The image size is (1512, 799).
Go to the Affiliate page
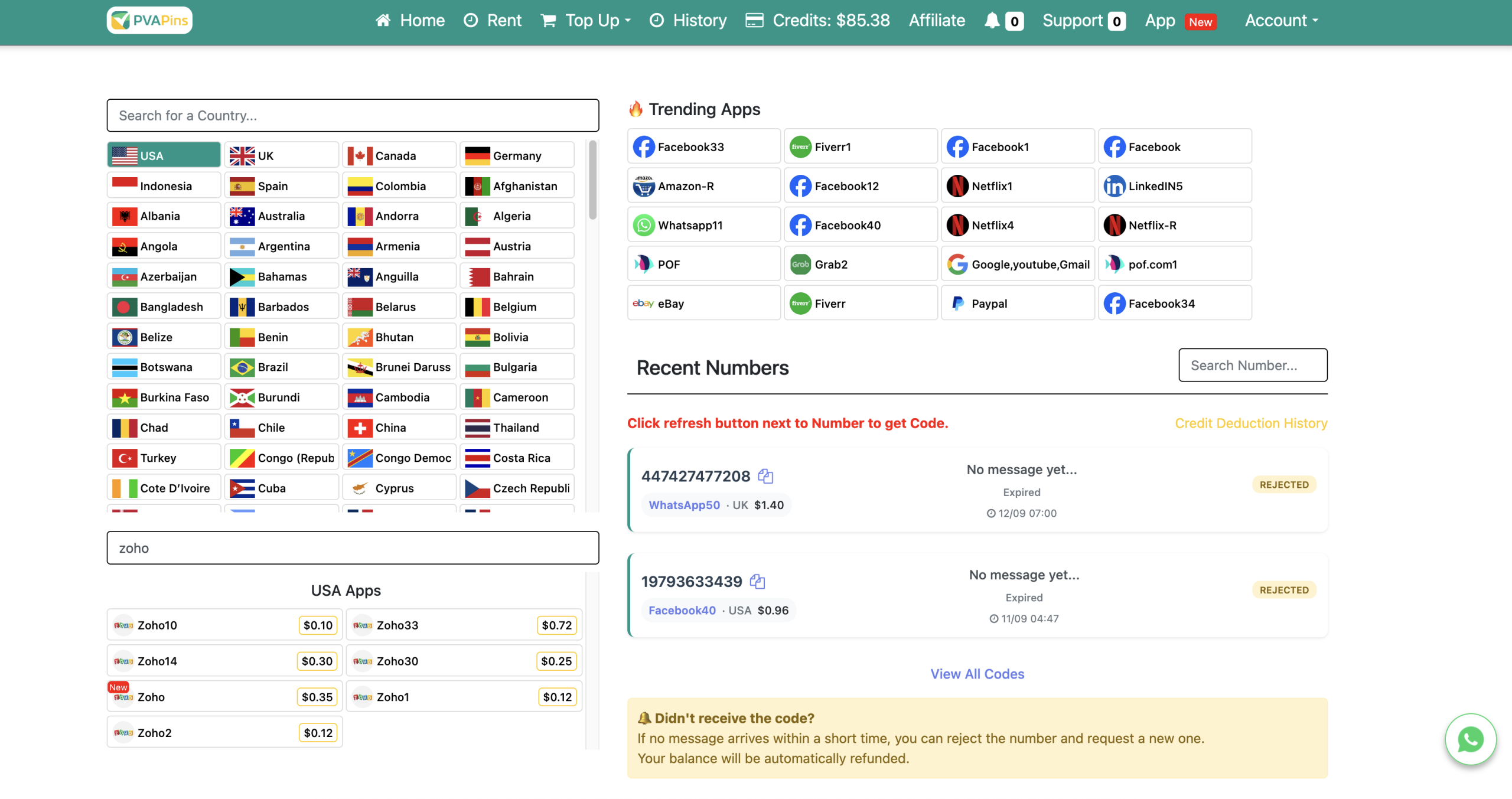click(937, 21)
